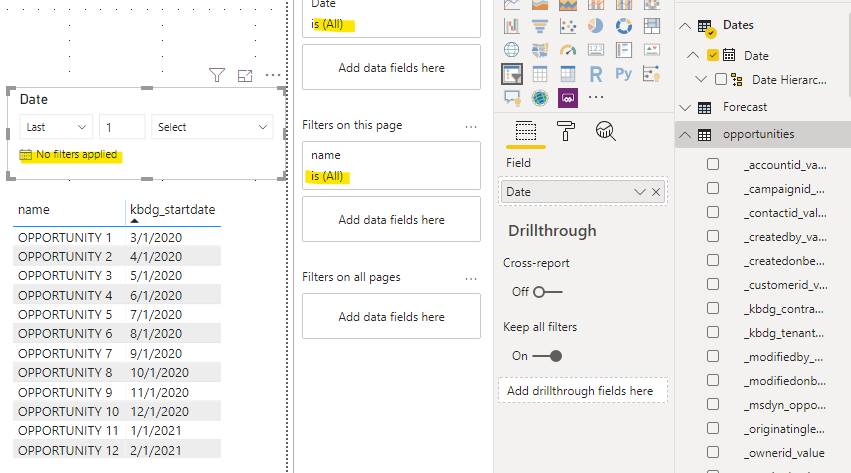Select the Funnel chart visualization
The image size is (851, 473).
pyautogui.click(x=539, y=25)
